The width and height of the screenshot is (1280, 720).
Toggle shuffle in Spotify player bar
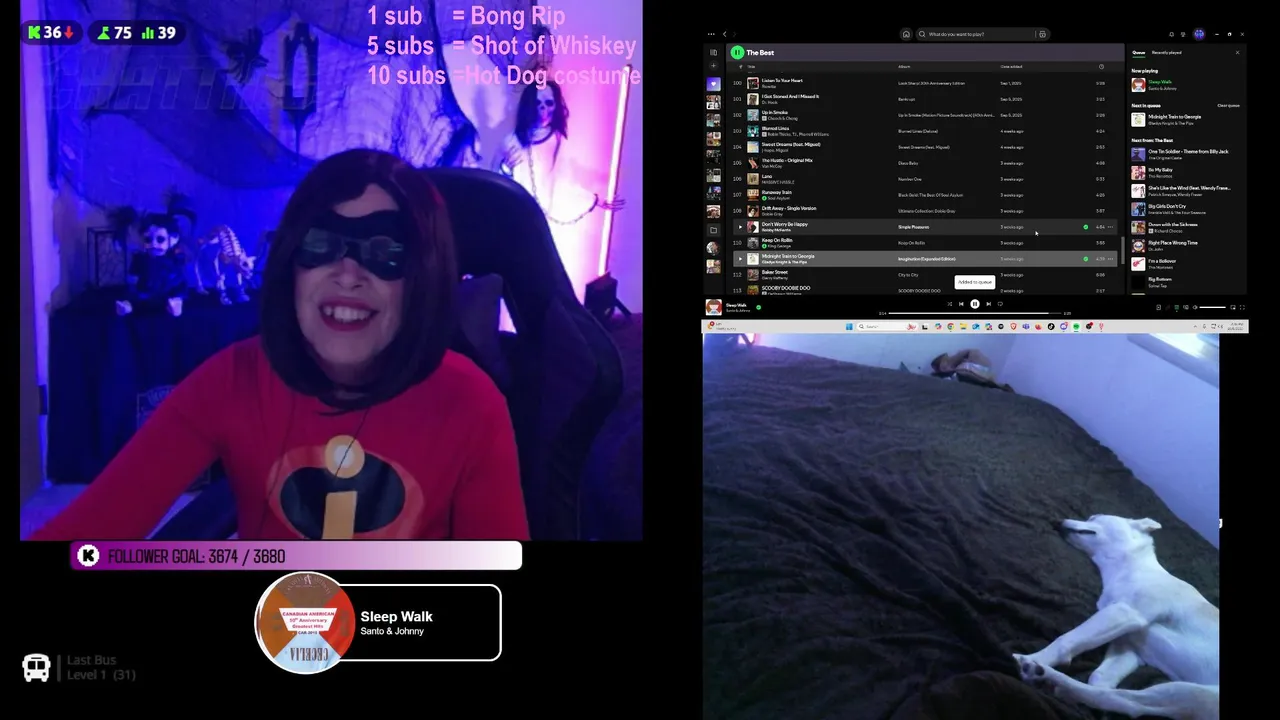click(x=950, y=304)
